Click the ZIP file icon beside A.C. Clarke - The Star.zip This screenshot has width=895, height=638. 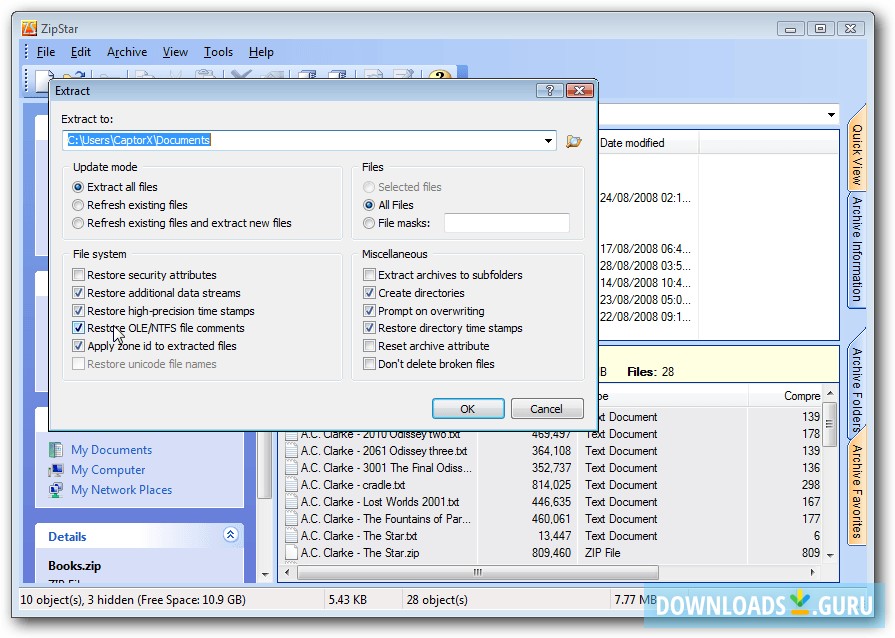click(x=290, y=552)
